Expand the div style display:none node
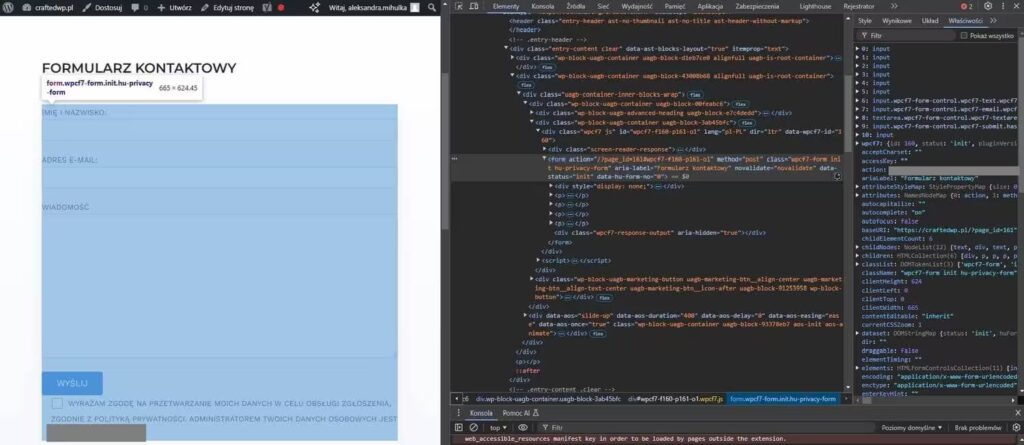Viewport: 1024px width, 445px height. point(551,186)
